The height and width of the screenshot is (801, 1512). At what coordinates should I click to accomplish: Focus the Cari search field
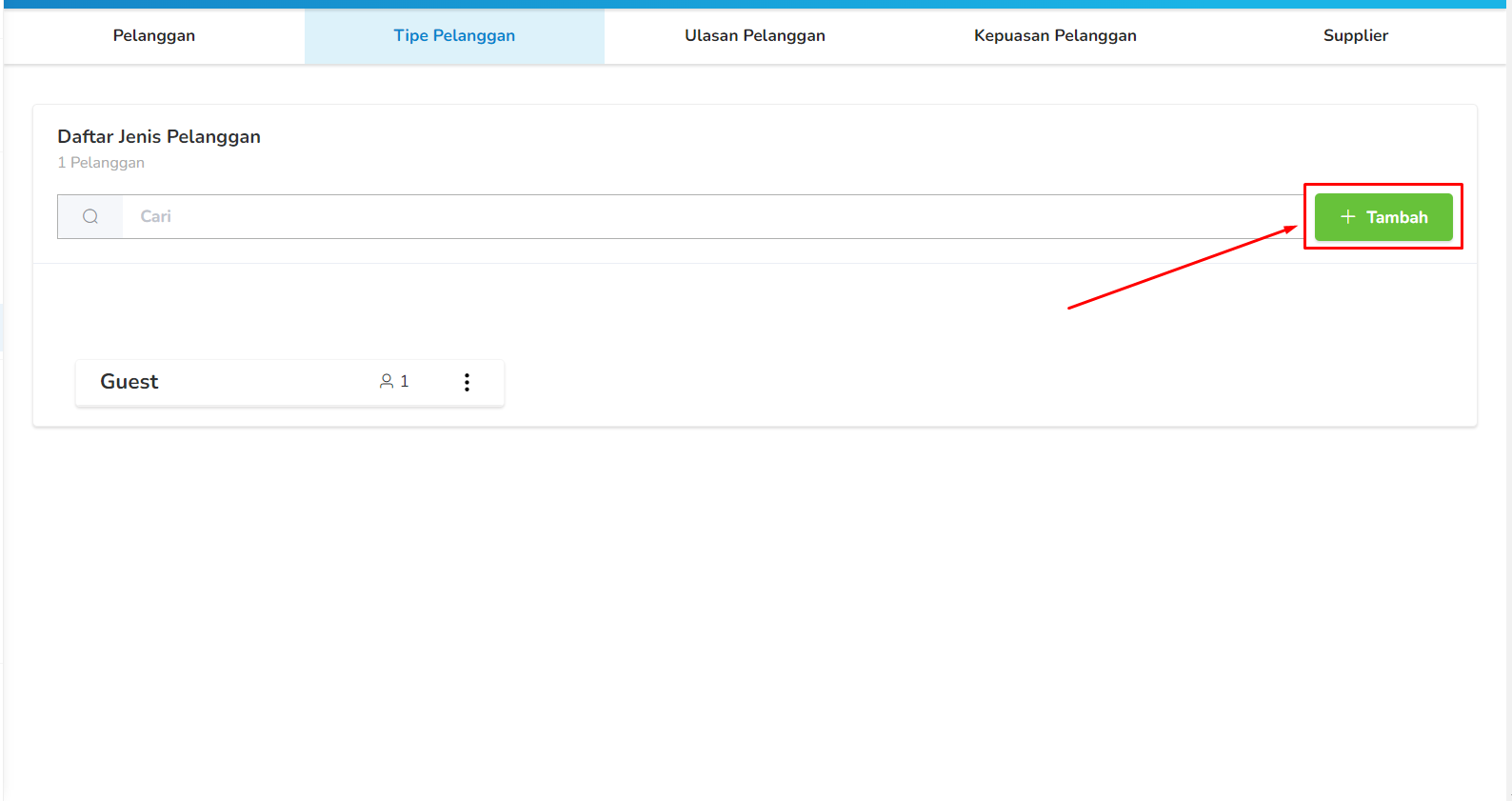point(713,216)
